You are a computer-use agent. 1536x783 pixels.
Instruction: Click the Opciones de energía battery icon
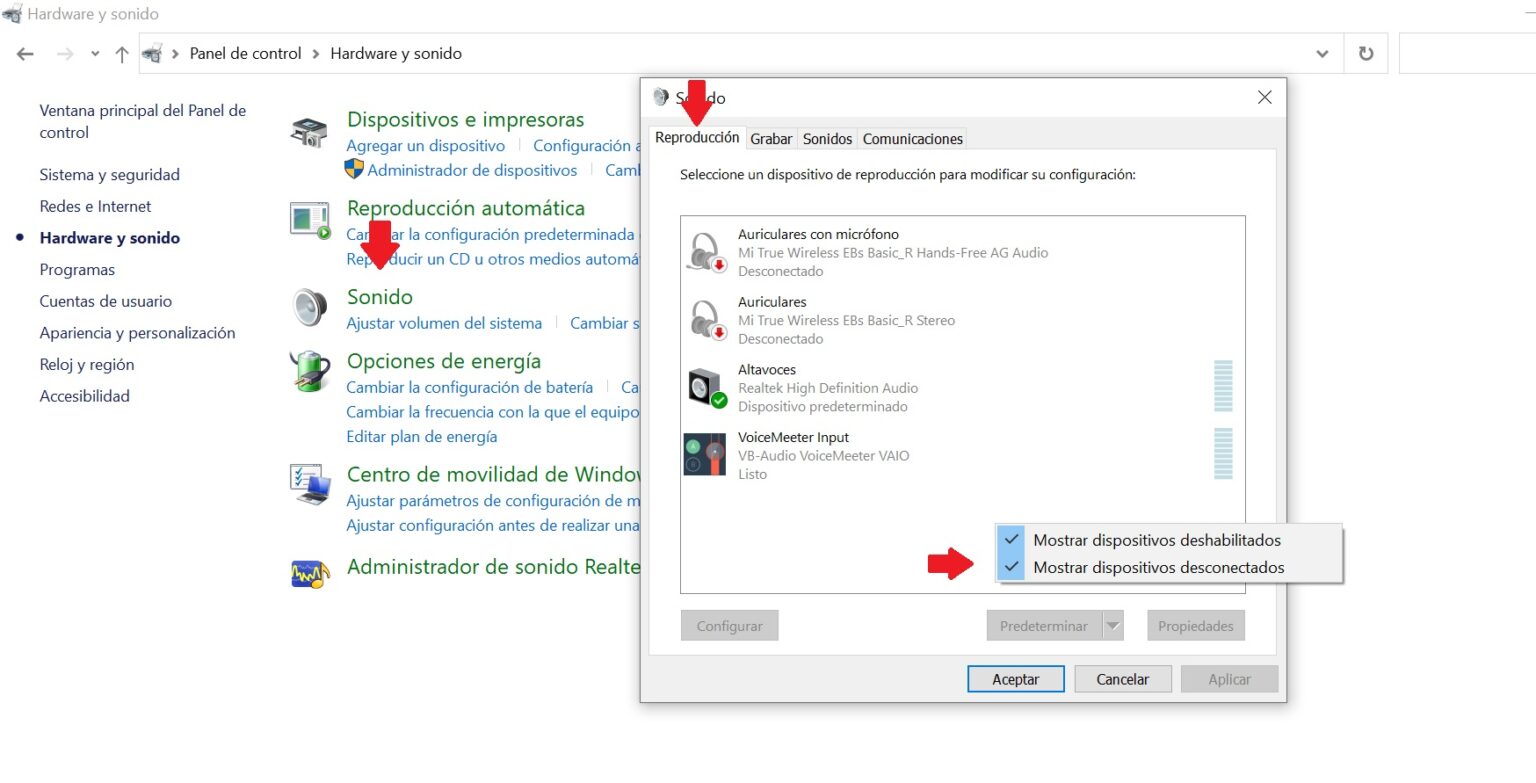pos(309,371)
